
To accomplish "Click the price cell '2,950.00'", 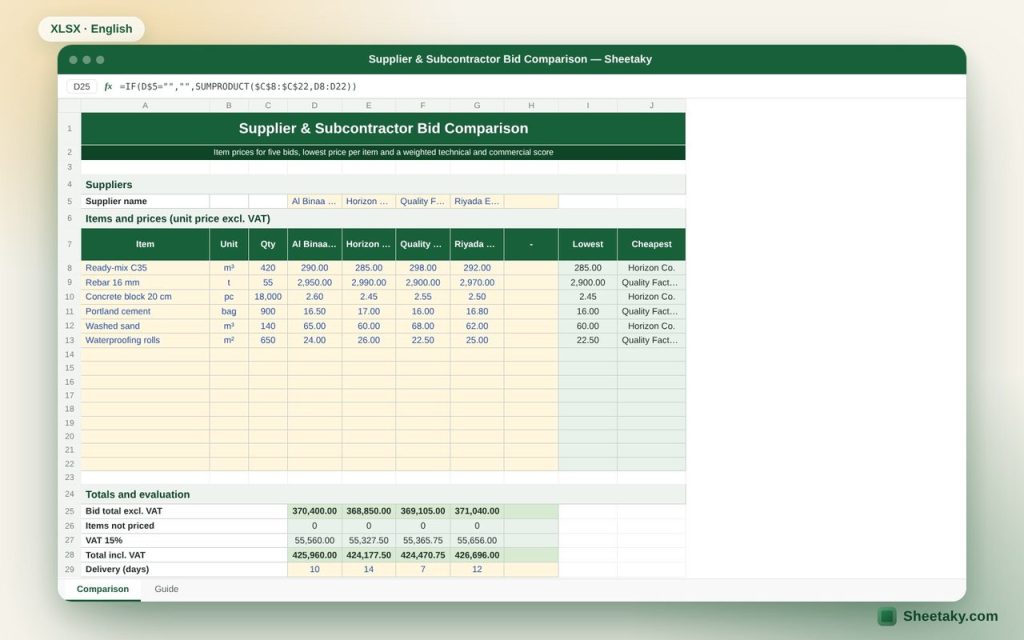I will (x=314, y=282).
